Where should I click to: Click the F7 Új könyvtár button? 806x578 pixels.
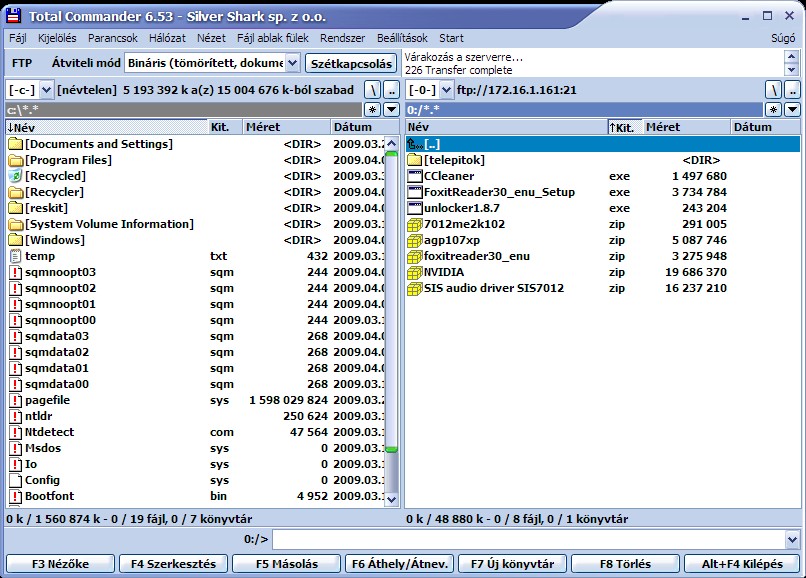512,564
